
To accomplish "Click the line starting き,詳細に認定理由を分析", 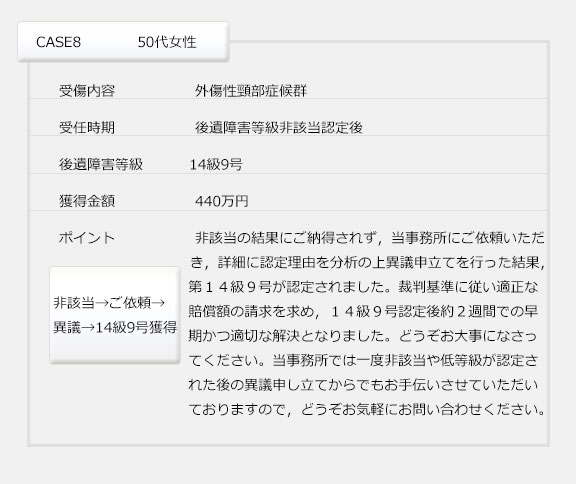I will tap(367, 263).
